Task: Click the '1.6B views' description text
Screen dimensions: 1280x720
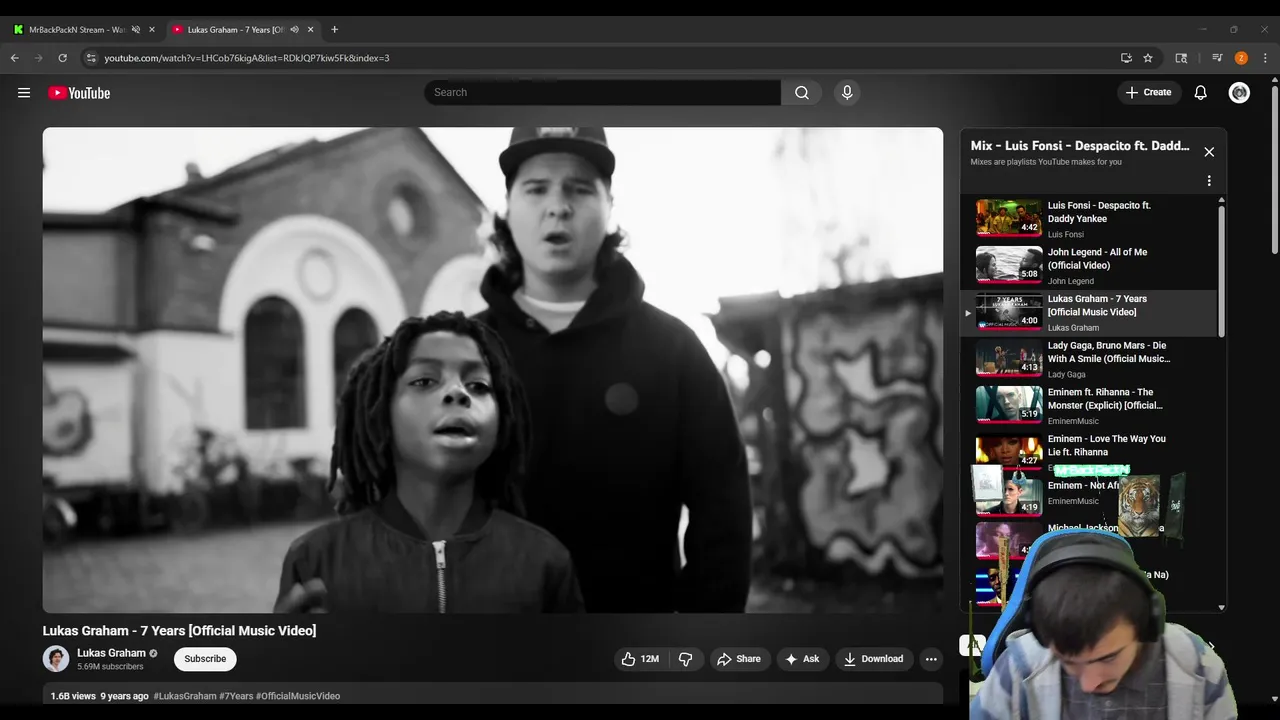Action: [x=73, y=696]
